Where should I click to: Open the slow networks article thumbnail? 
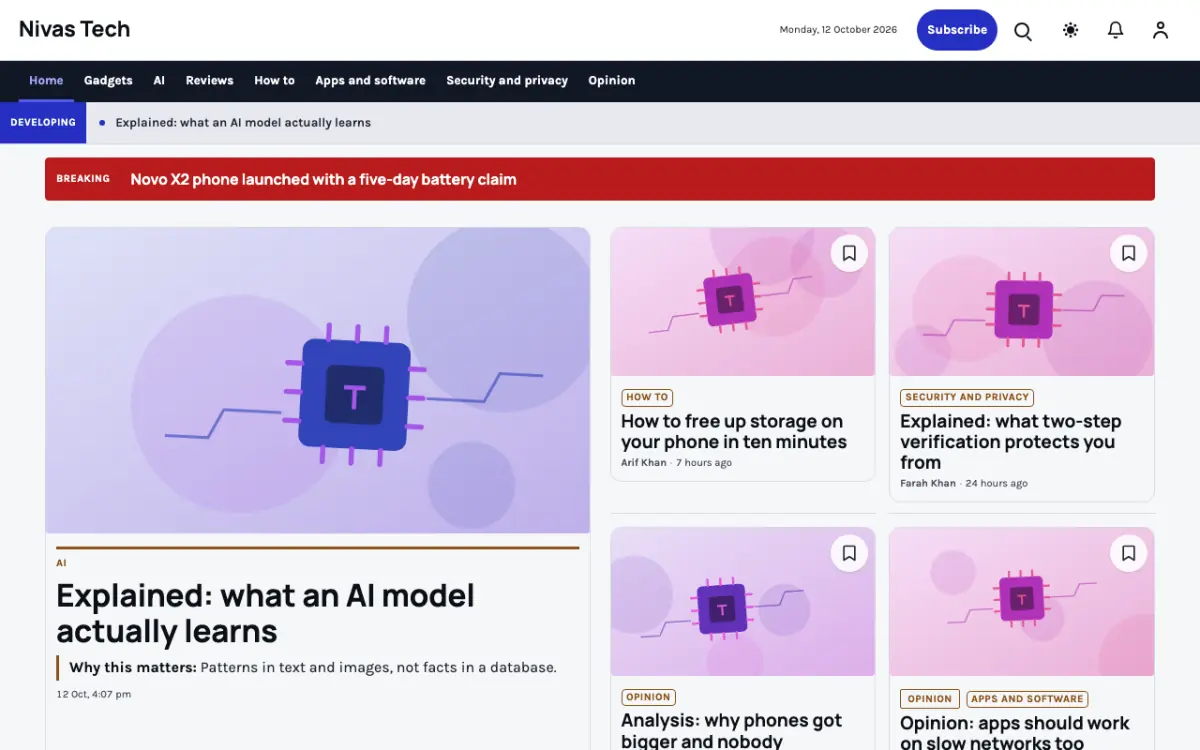coord(1022,602)
